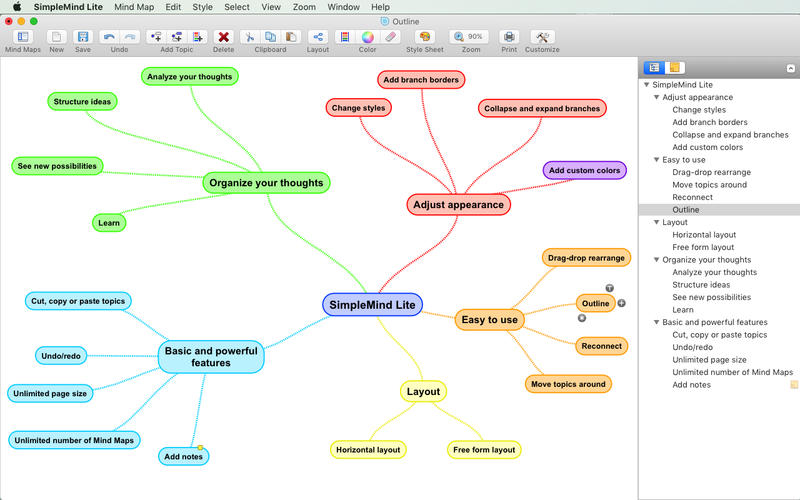Open the Color wheel picker

[367, 37]
